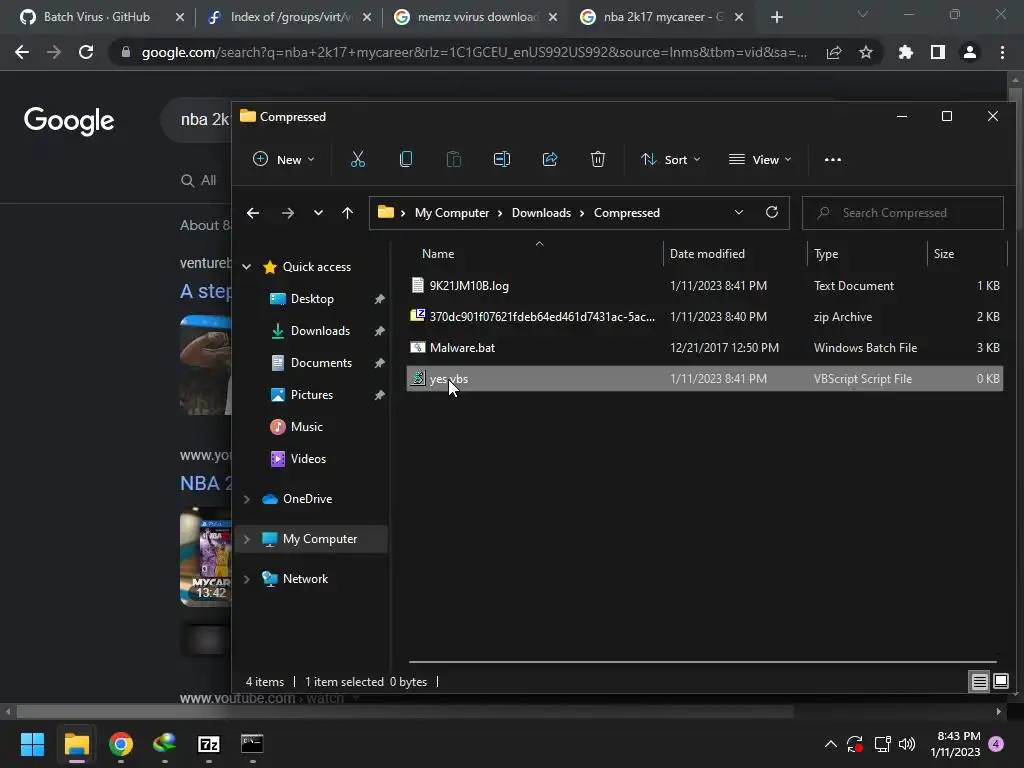
Task: Click Downloads in the breadcrumb path
Action: (x=541, y=213)
